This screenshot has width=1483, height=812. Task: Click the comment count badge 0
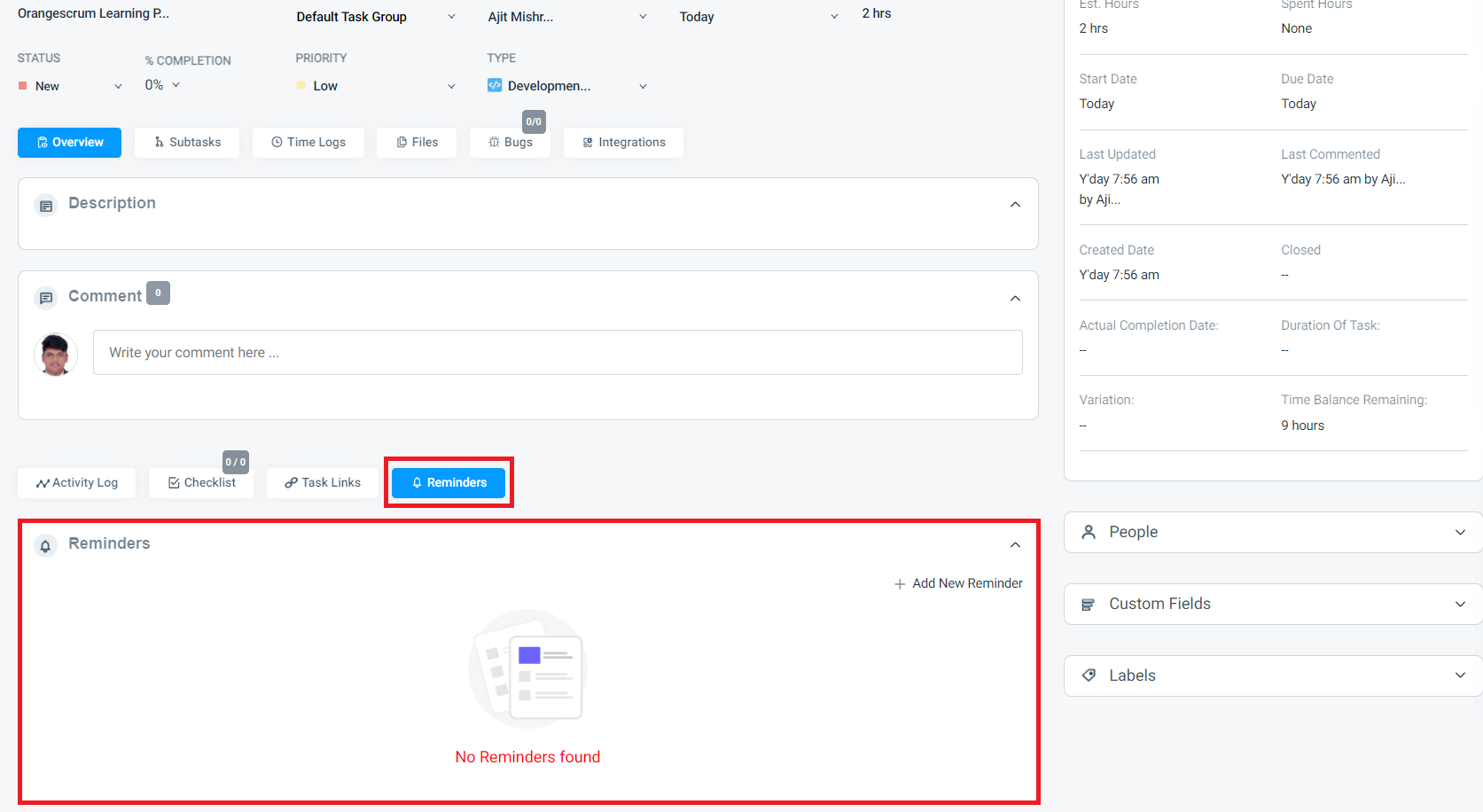(x=158, y=293)
